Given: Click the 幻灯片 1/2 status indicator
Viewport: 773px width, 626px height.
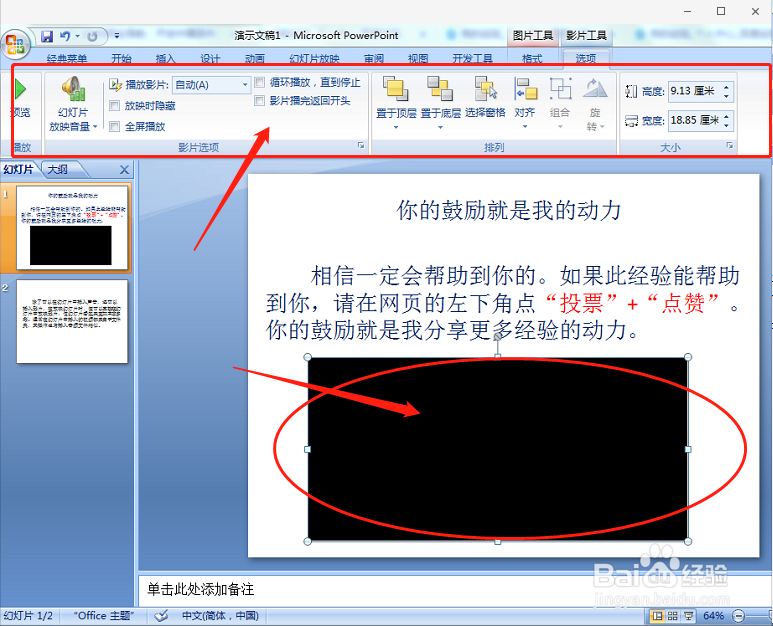Looking at the screenshot, I should [28, 616].
